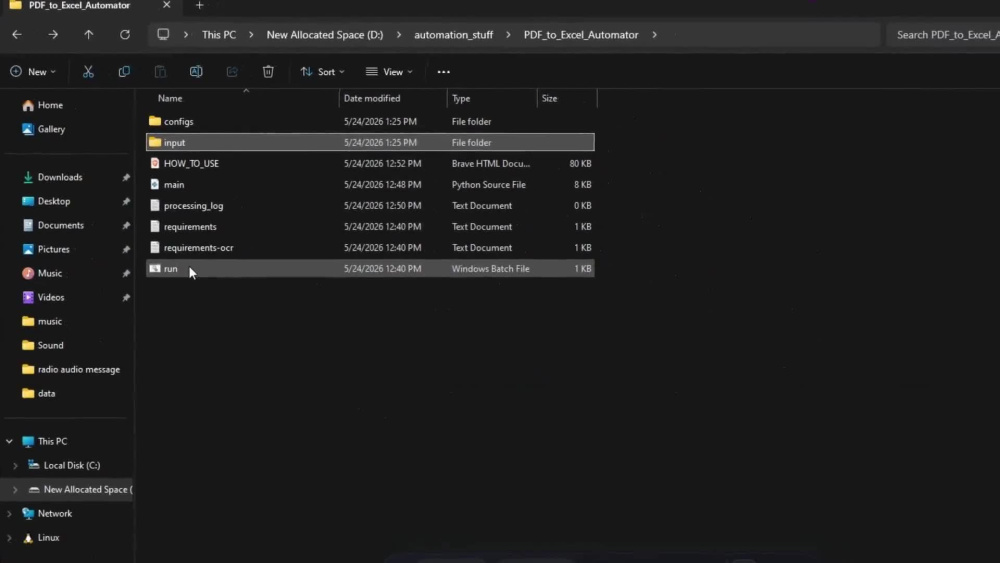Click the Cut scissors icon

point(88,71)
